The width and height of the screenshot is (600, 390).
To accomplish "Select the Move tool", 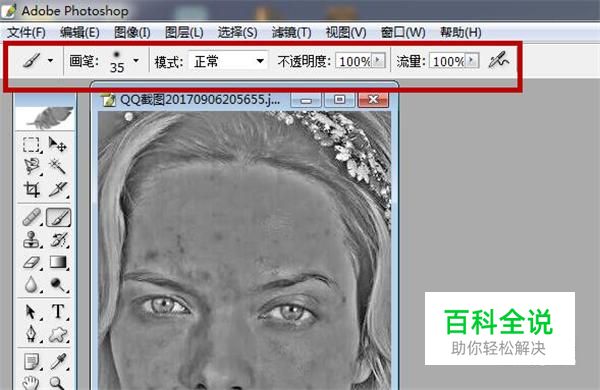I will pos(58,145).
